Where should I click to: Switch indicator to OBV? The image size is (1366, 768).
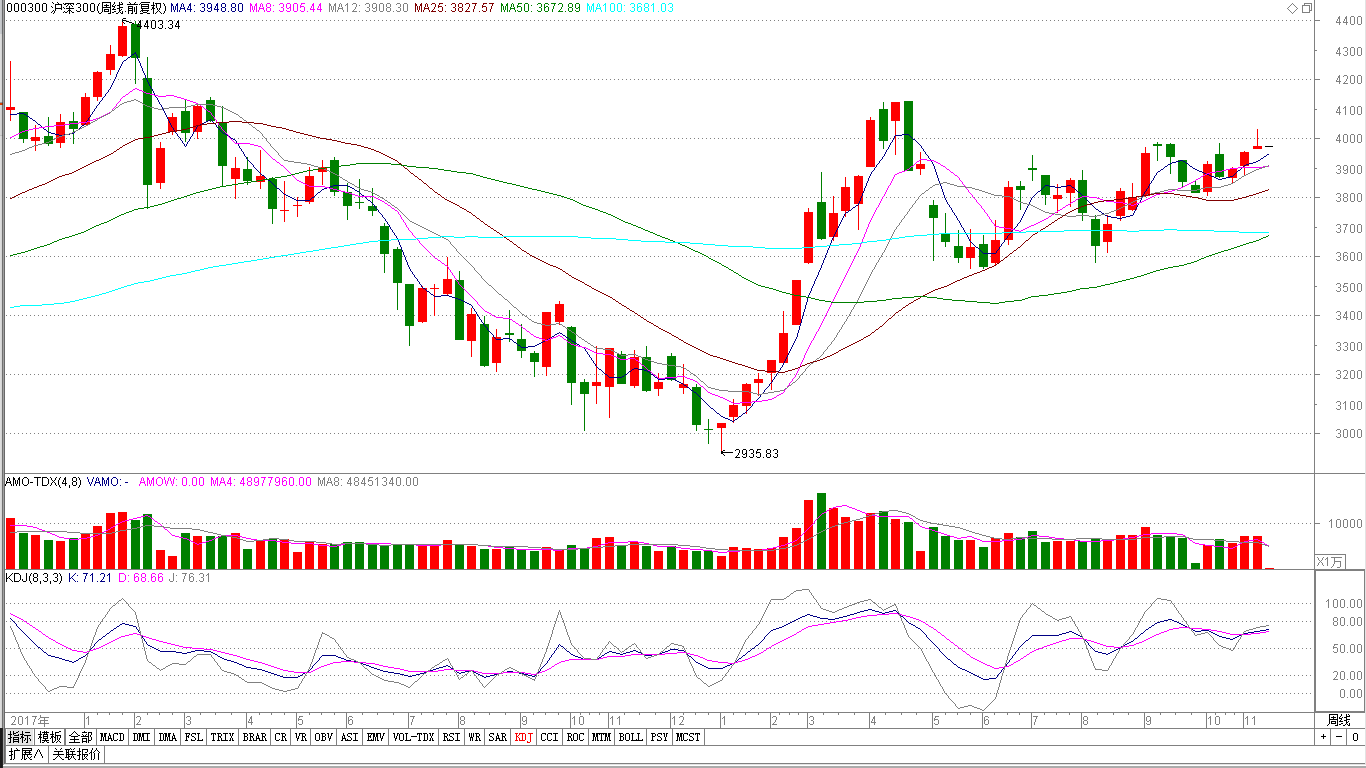click(323, 737)
